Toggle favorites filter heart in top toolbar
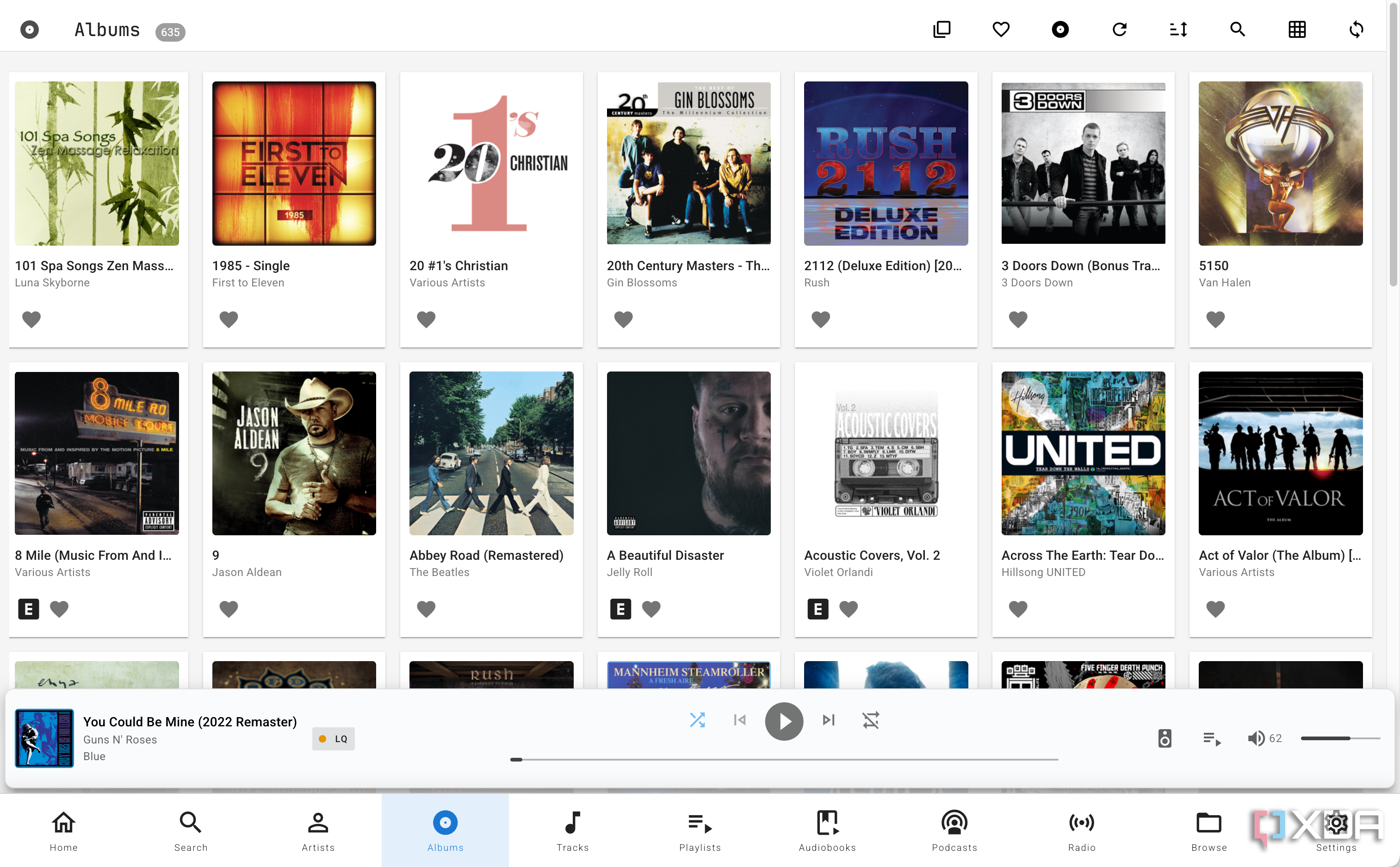 pyautogui.click(x=1001, y=29)
